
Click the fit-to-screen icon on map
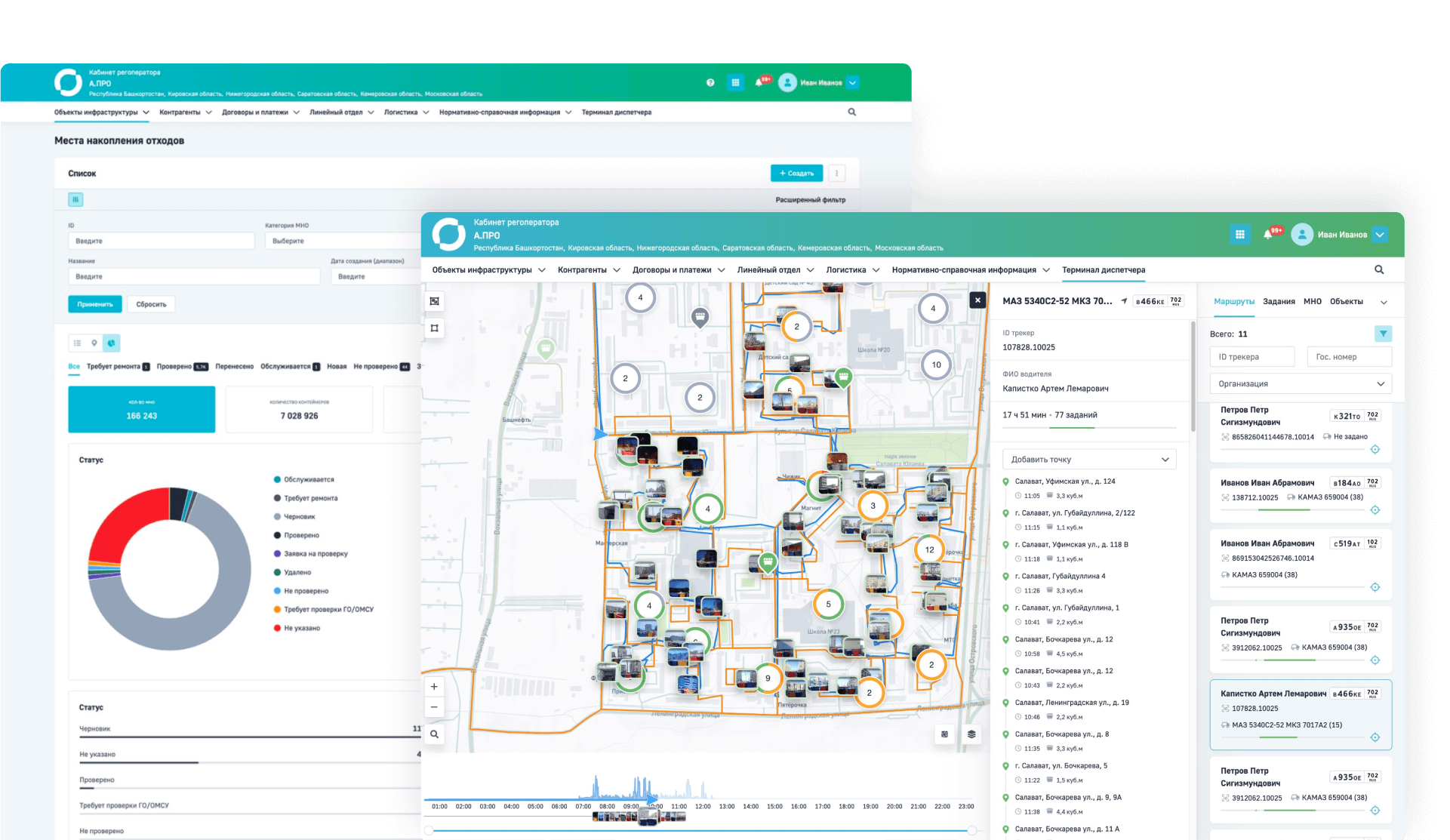point(434,301)
